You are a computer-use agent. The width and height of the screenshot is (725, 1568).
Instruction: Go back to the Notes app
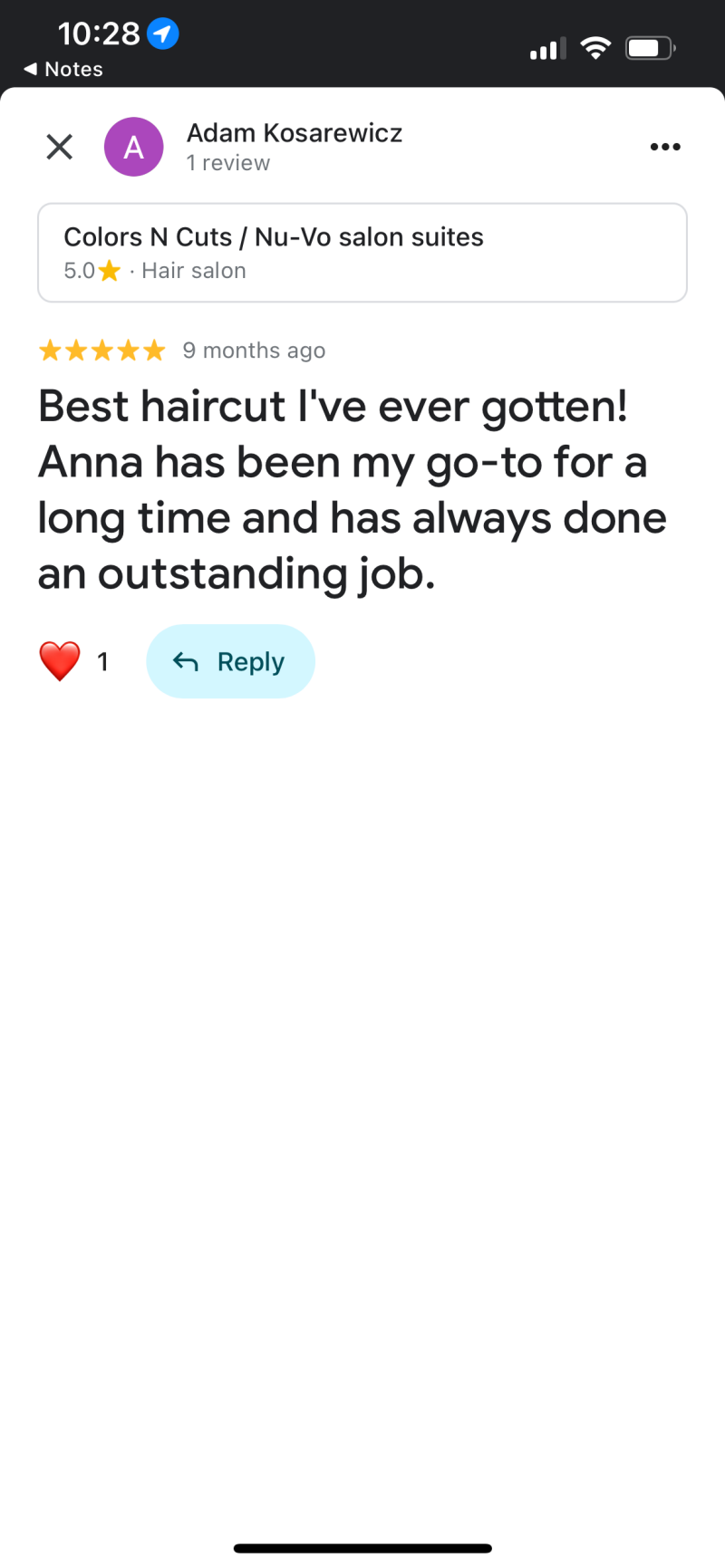[x=63, y=69]
